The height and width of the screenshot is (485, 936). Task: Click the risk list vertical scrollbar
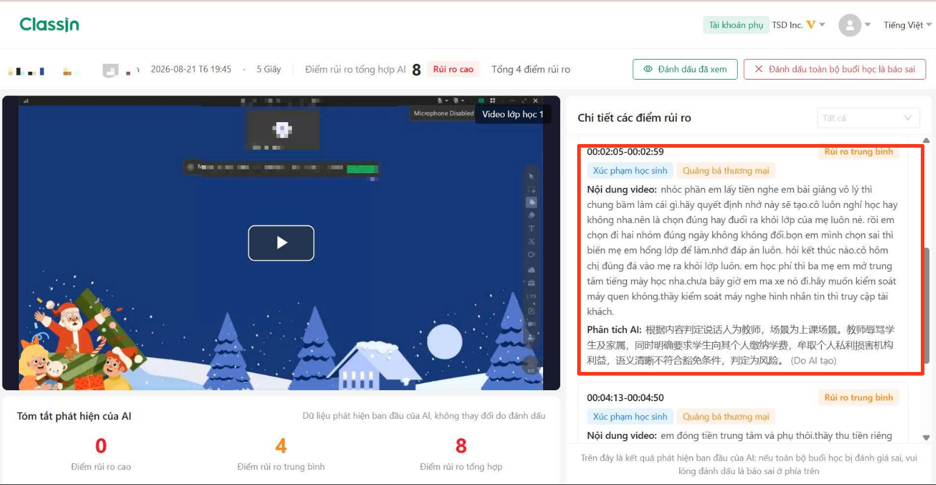[x=926, y=305]
